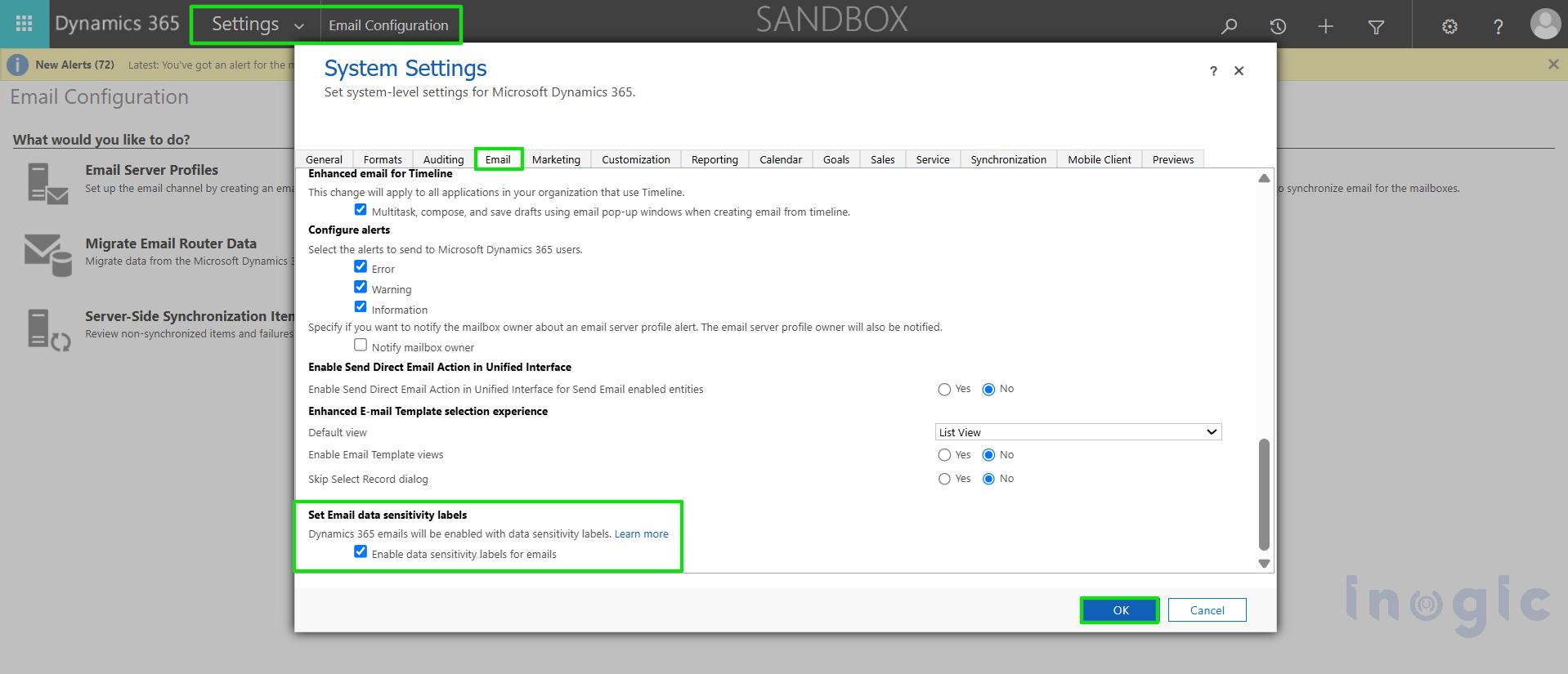This screenshot has width=1568, height=674.
Task: Click the Email Server Profiles icon
Action: point(47,182)
